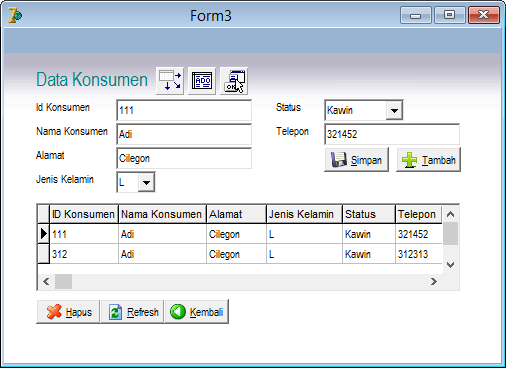Focus the Id Konsumen input field
Viewport: 506px width, 368px height.
184,110
